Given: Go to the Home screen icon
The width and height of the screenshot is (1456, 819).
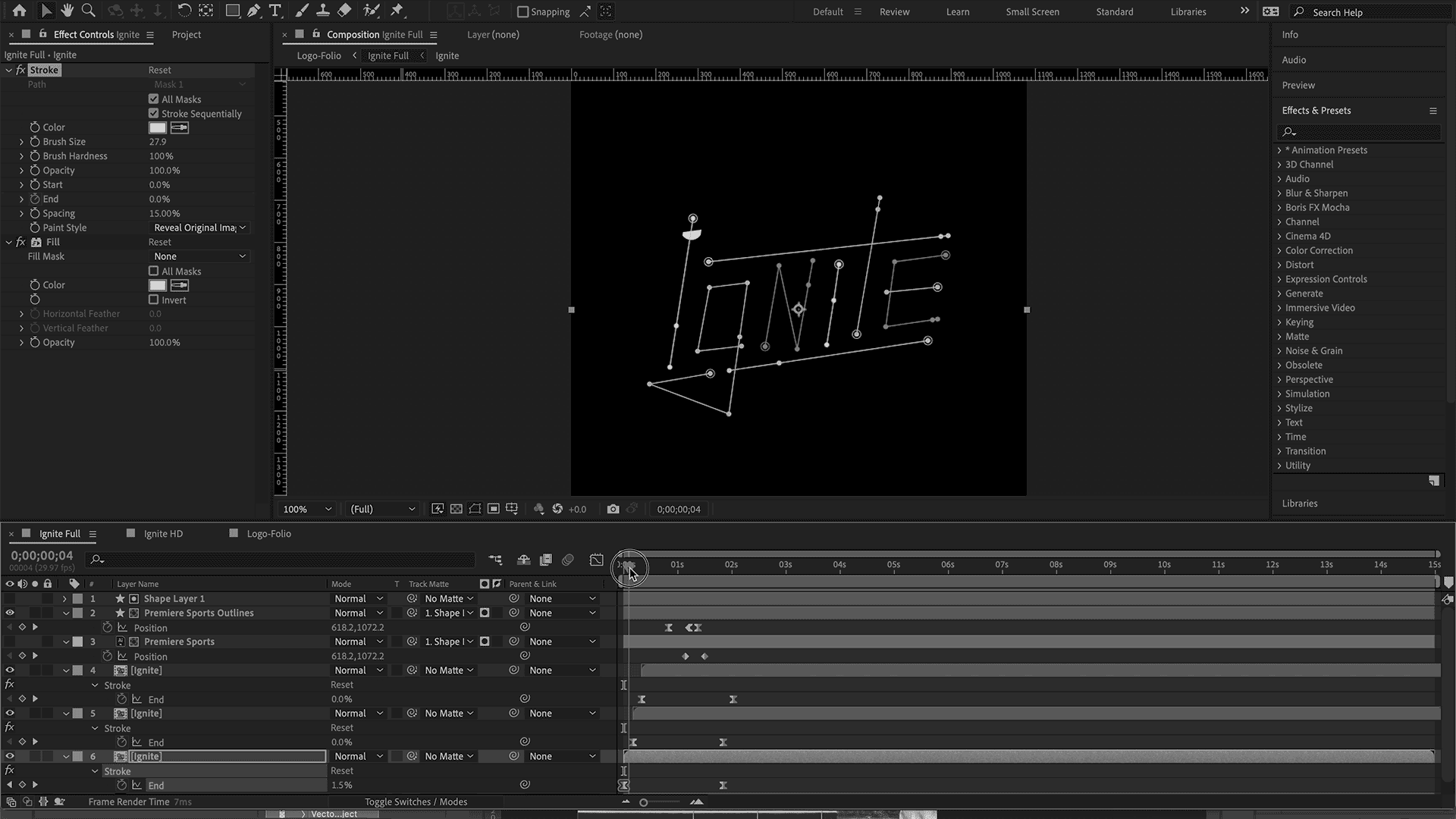Looking at the screenshot, I should click(20, 11).
